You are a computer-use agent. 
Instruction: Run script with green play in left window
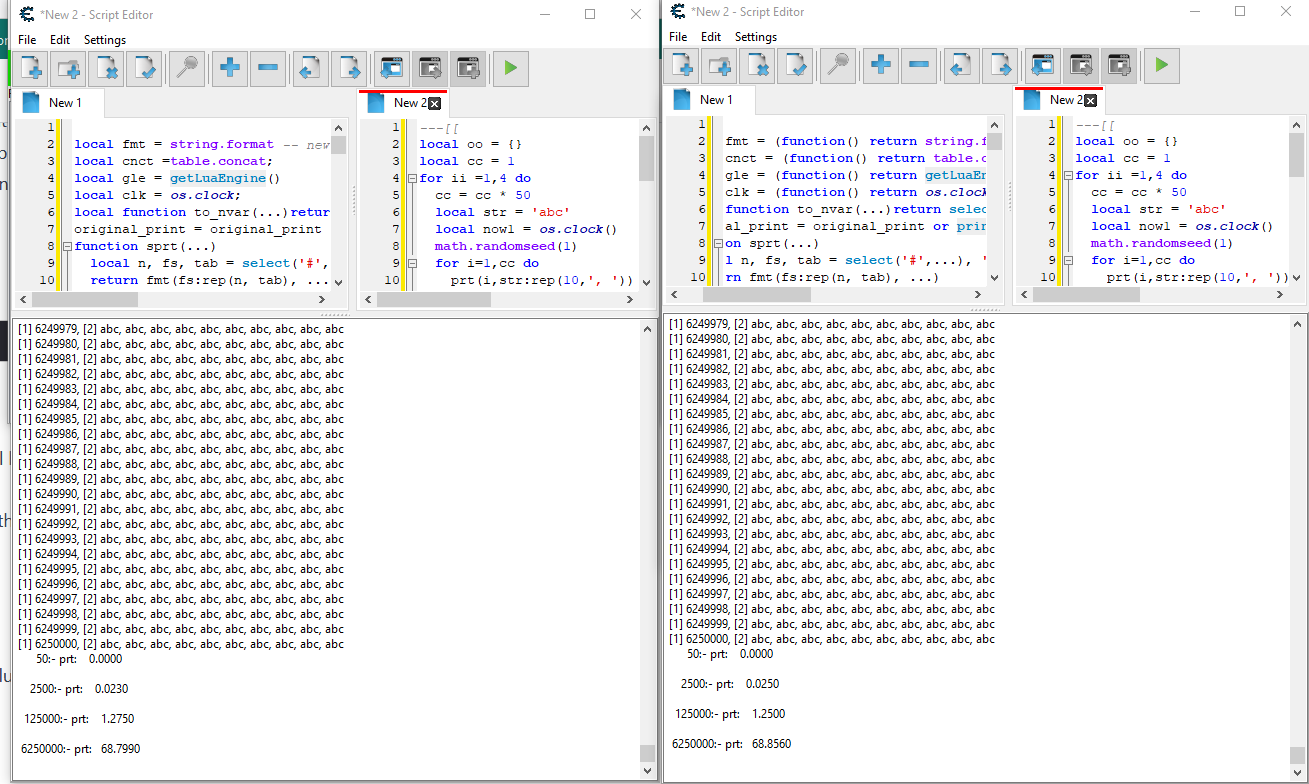(511, 68)
